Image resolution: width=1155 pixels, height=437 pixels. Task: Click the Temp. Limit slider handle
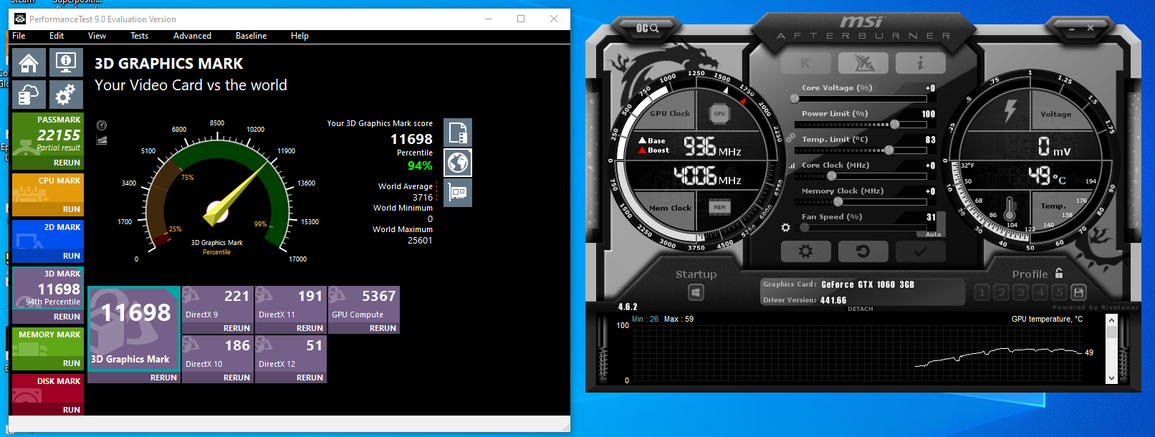[x=888, y=150]
